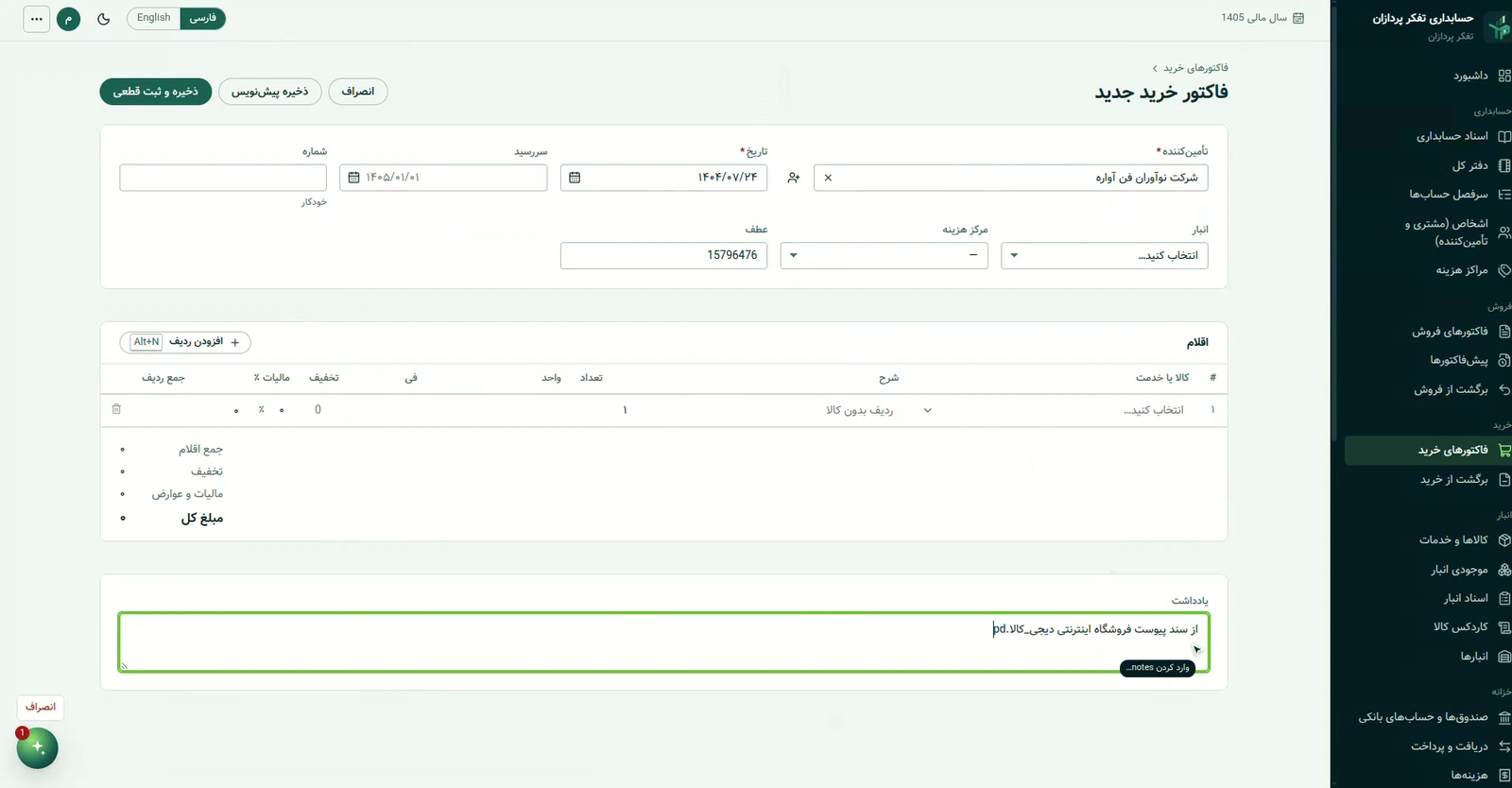Expand the انبار warehouse dropdown
The height and width of the screenshot is (788, 1512).
click(x=1104, y=256)
